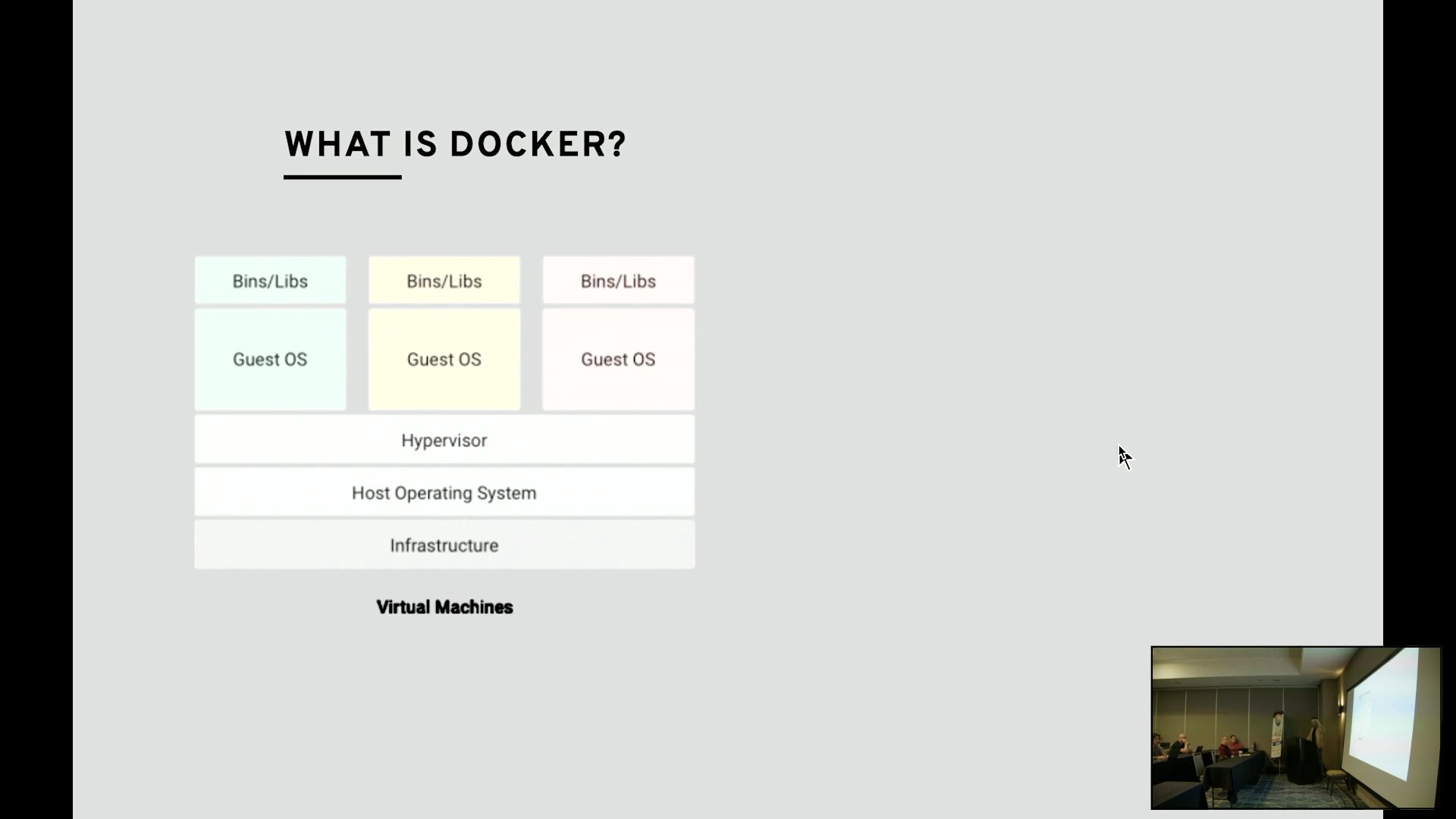The height and width of the screenshot is (819, 1456).
Task: Open the conference room camera thumbnail
Action: (1295, 728)
